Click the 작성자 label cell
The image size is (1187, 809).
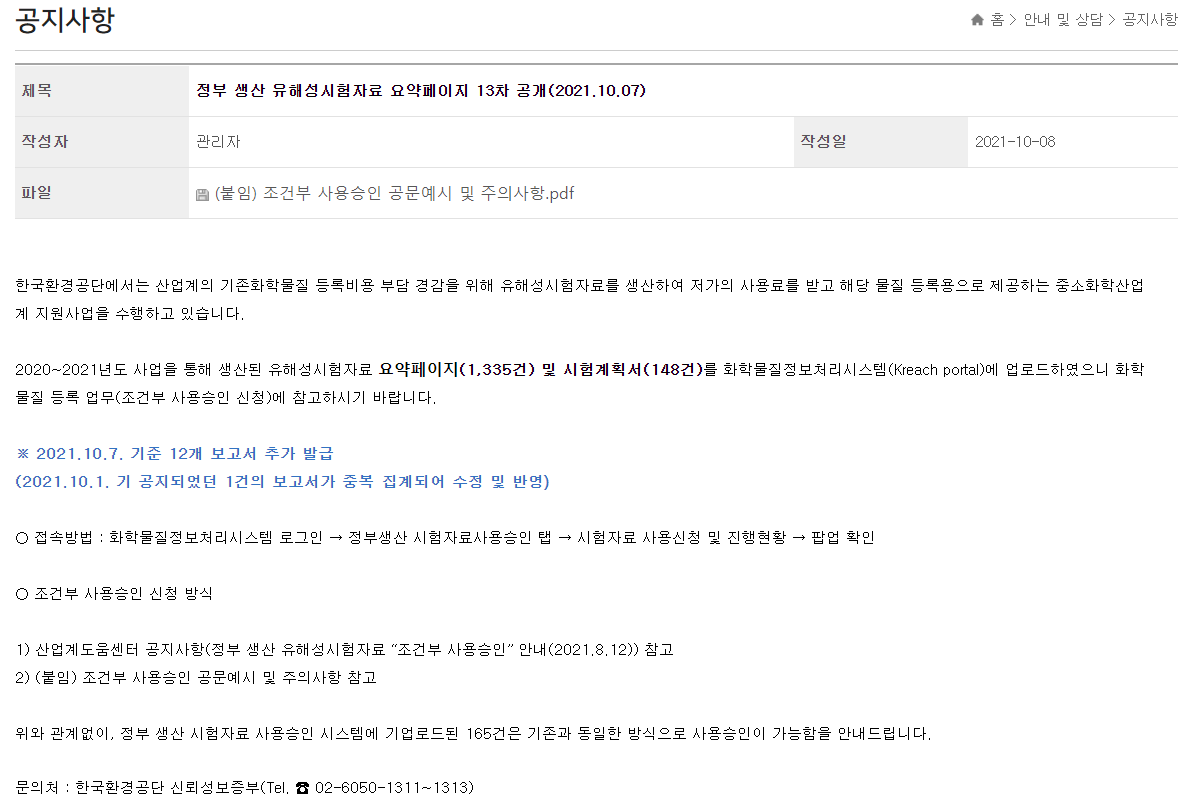pyautogui.click(x=101, y=142)
